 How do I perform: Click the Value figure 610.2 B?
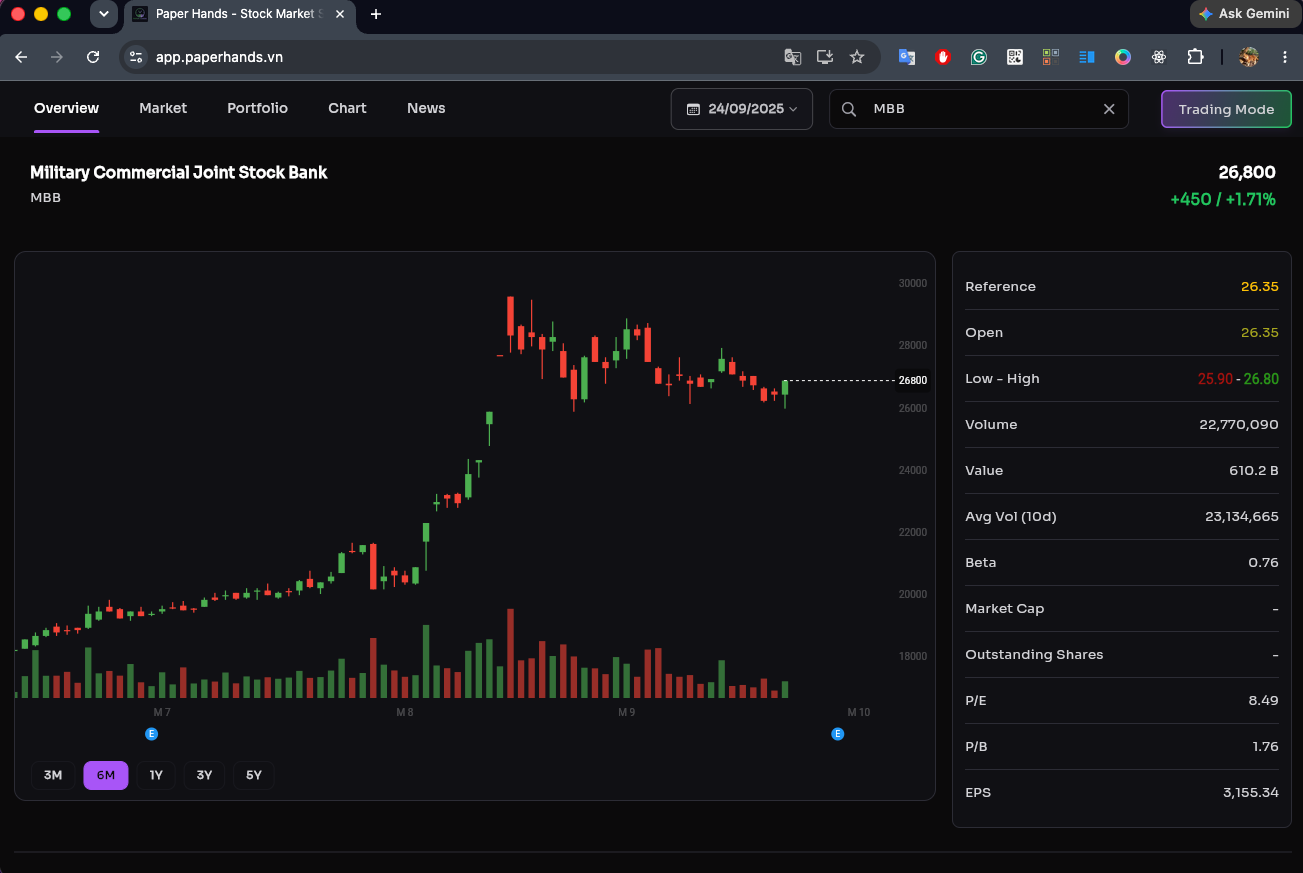1254,471
